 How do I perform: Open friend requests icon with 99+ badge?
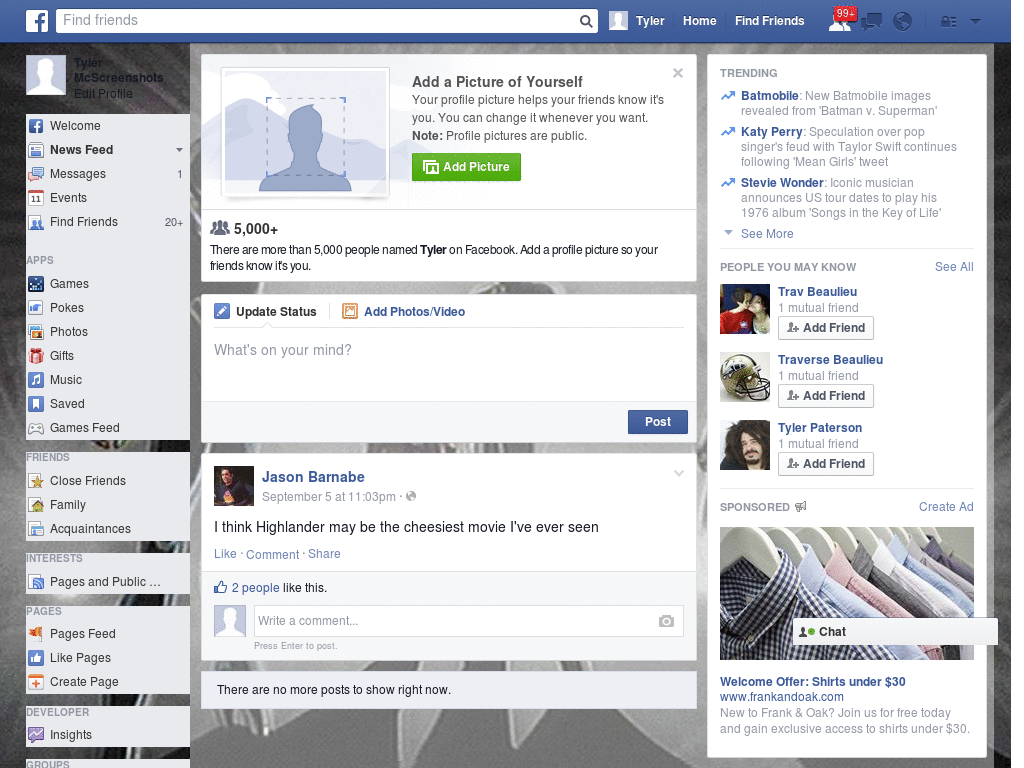840,21
